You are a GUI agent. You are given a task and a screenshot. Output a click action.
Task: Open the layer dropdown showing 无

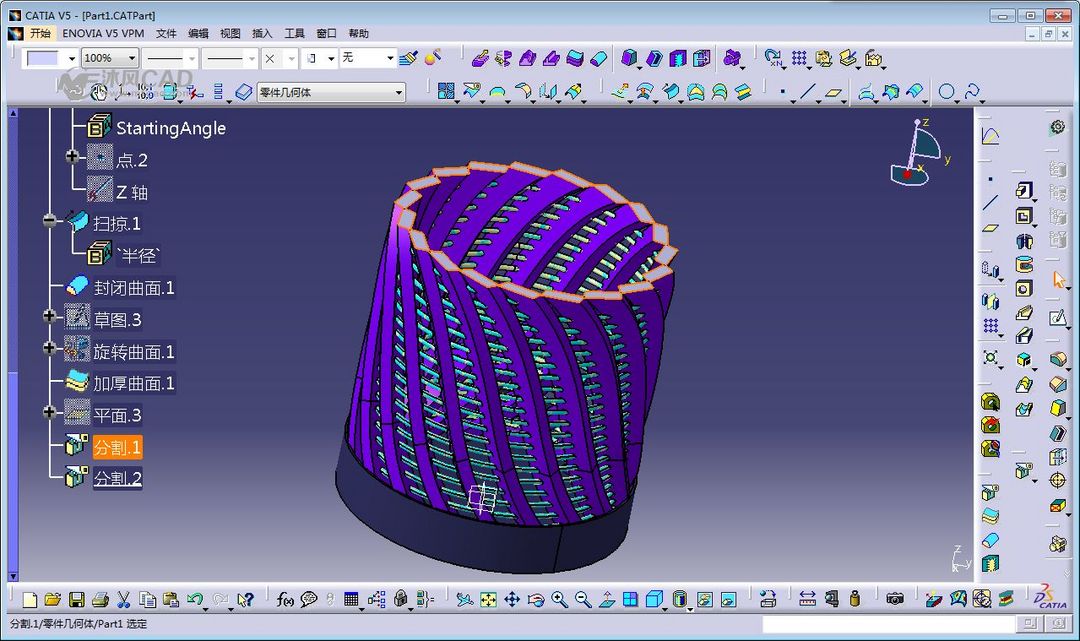390,59
